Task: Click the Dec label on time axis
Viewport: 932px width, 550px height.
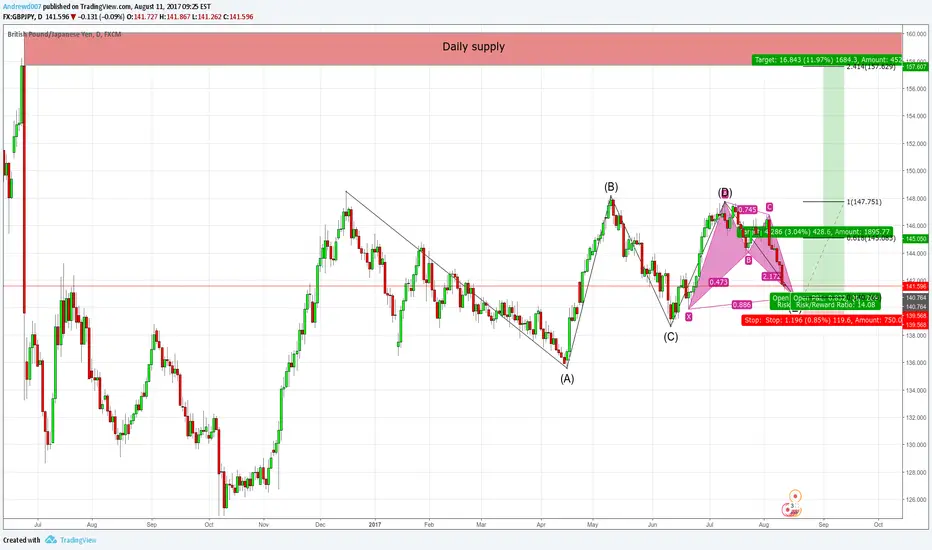Action: tap(320, 524)
